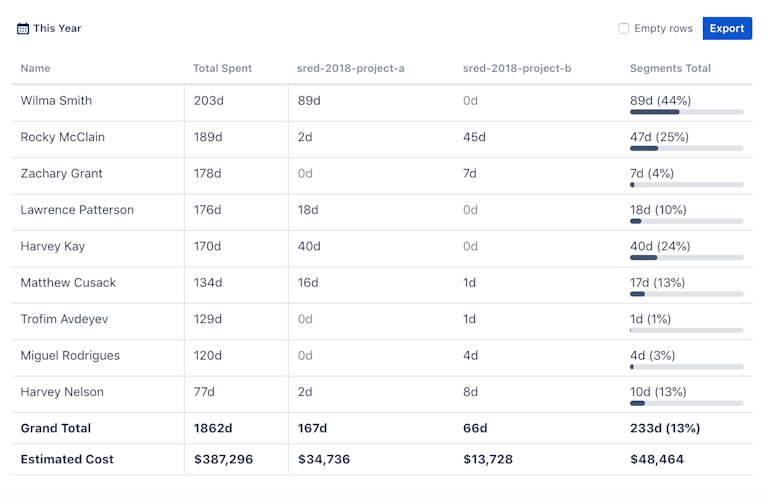Screen dimensions: 768x500
Task: Click the sred-2018-project-a column header
Action: [350, 68]
